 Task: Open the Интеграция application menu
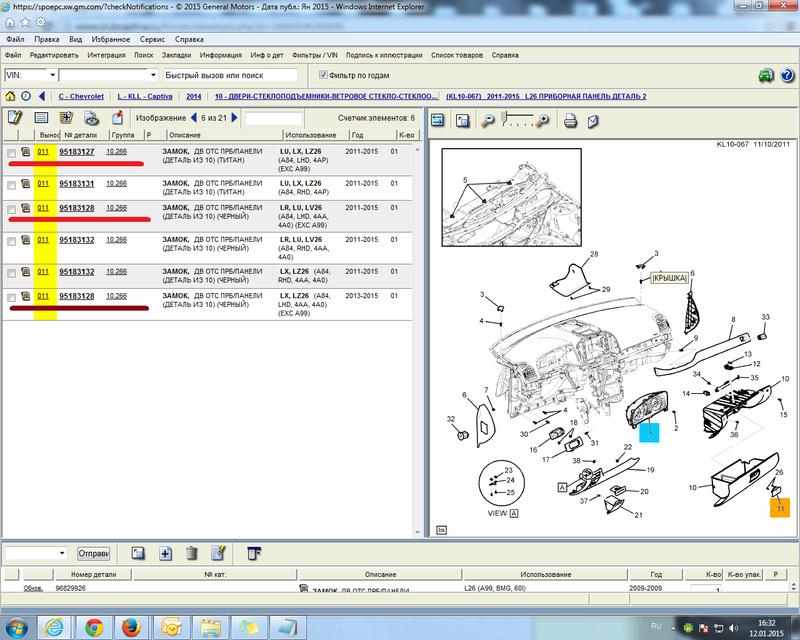click(106, 55)
